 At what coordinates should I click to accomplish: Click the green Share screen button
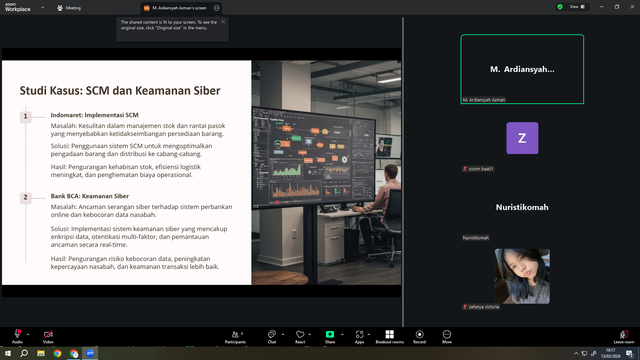click(330, 336)
